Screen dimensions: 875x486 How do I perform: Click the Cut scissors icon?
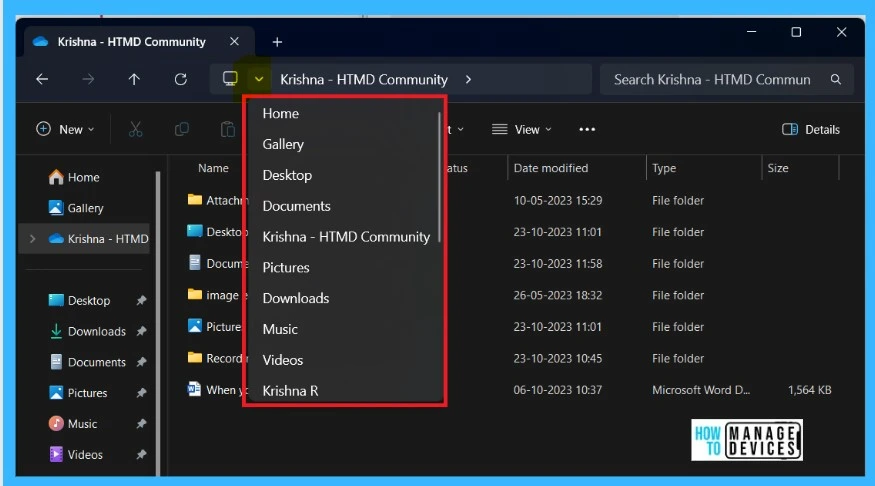point(136,129)
